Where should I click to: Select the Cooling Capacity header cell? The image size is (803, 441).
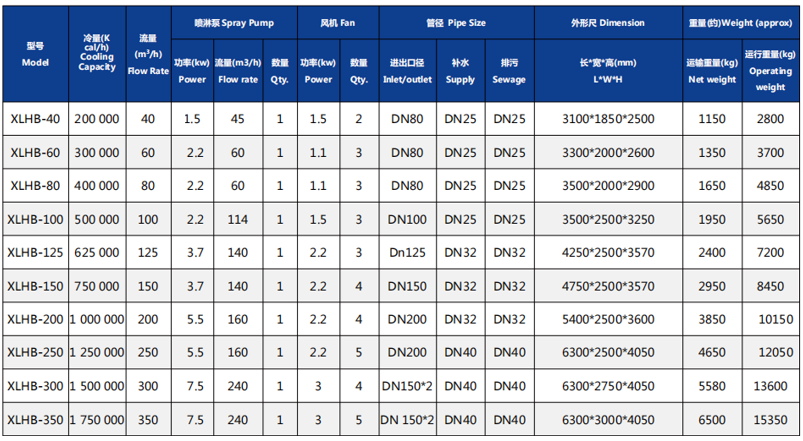97,54
